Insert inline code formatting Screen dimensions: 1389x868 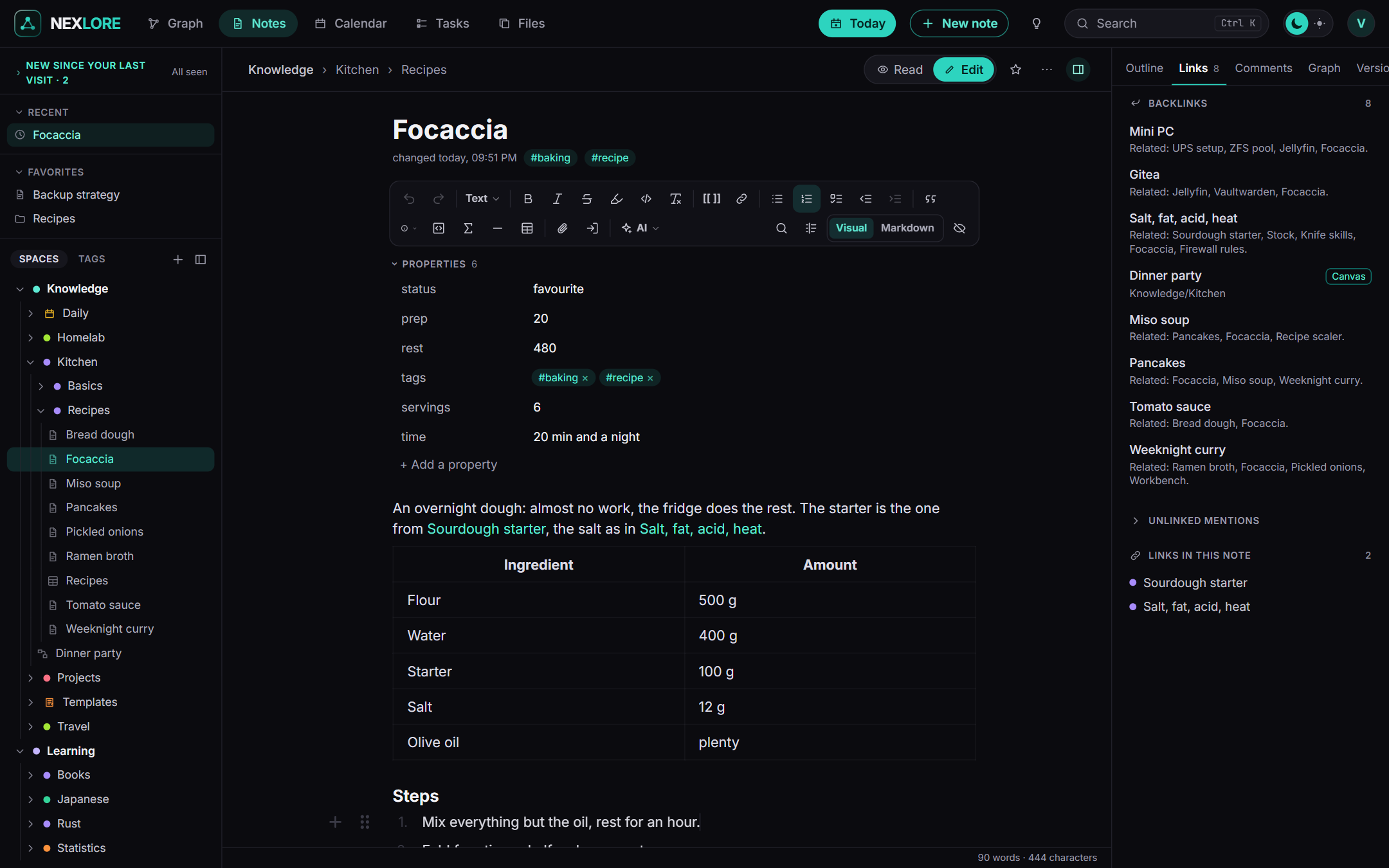click(646, 199)
